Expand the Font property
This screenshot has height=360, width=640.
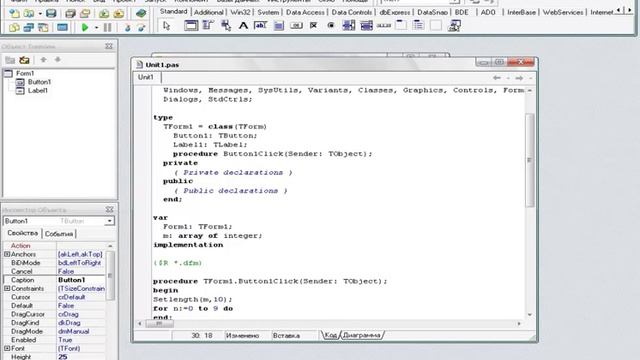tap(7, 349)
